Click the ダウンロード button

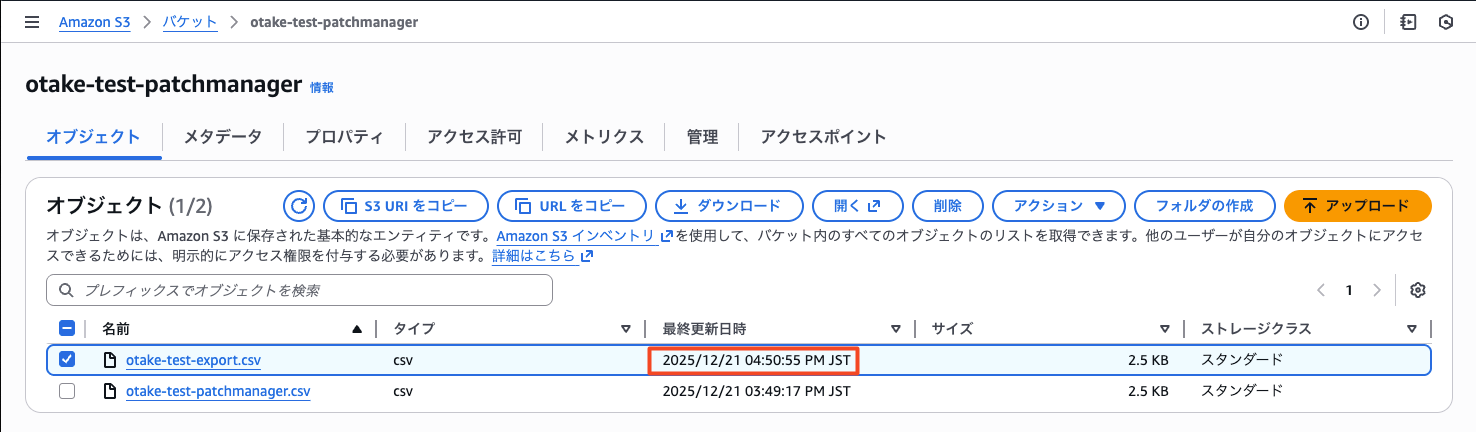pos(728,206)
